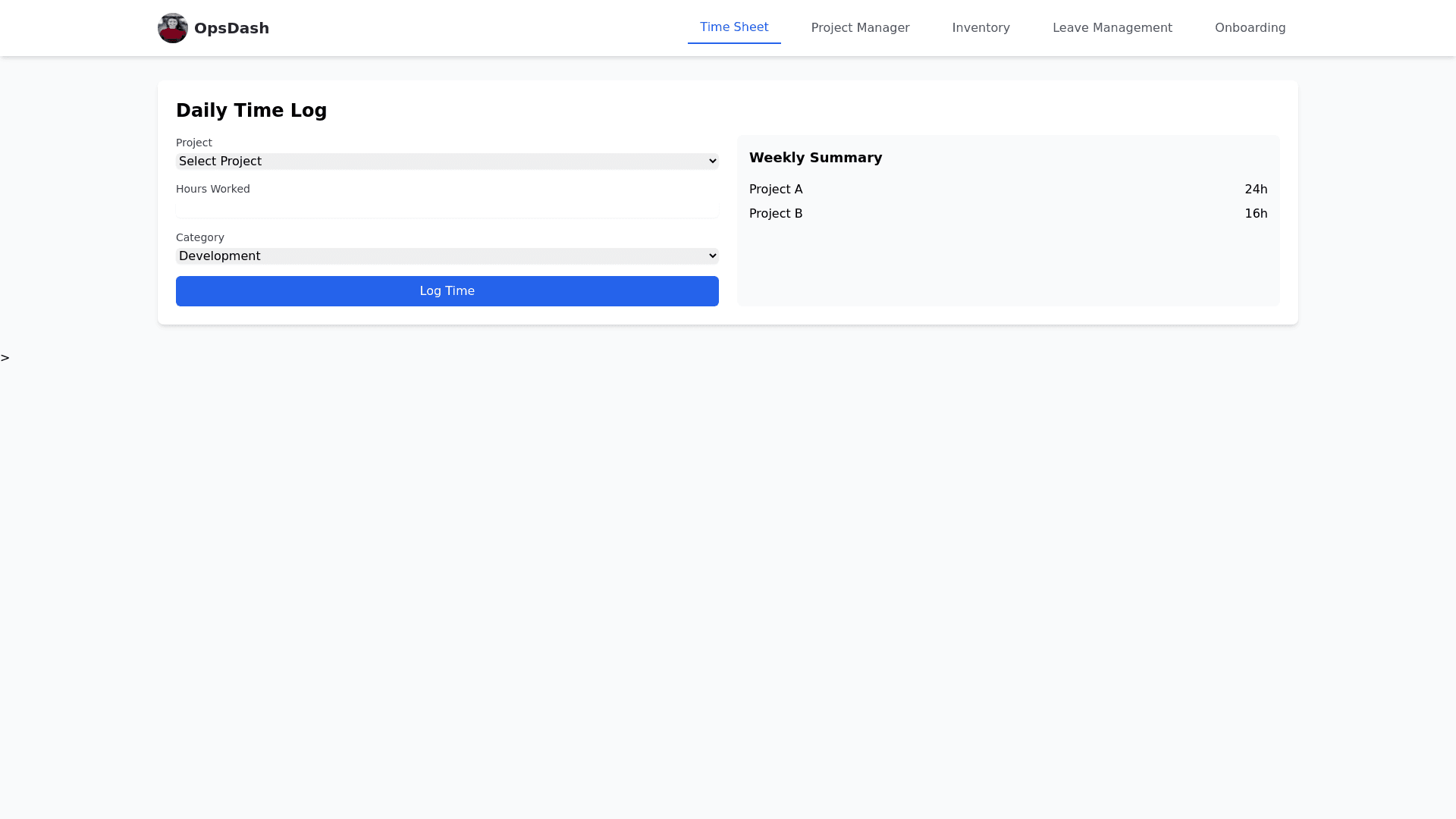
Task: Select the 16h hours value
Action: 1255,214
